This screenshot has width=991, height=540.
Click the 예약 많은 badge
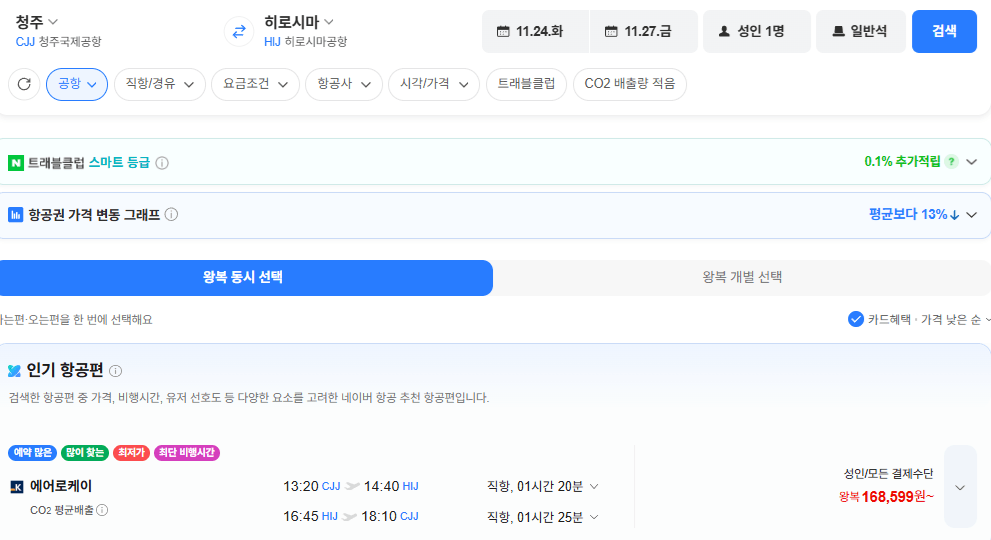(x=32, y=453)
